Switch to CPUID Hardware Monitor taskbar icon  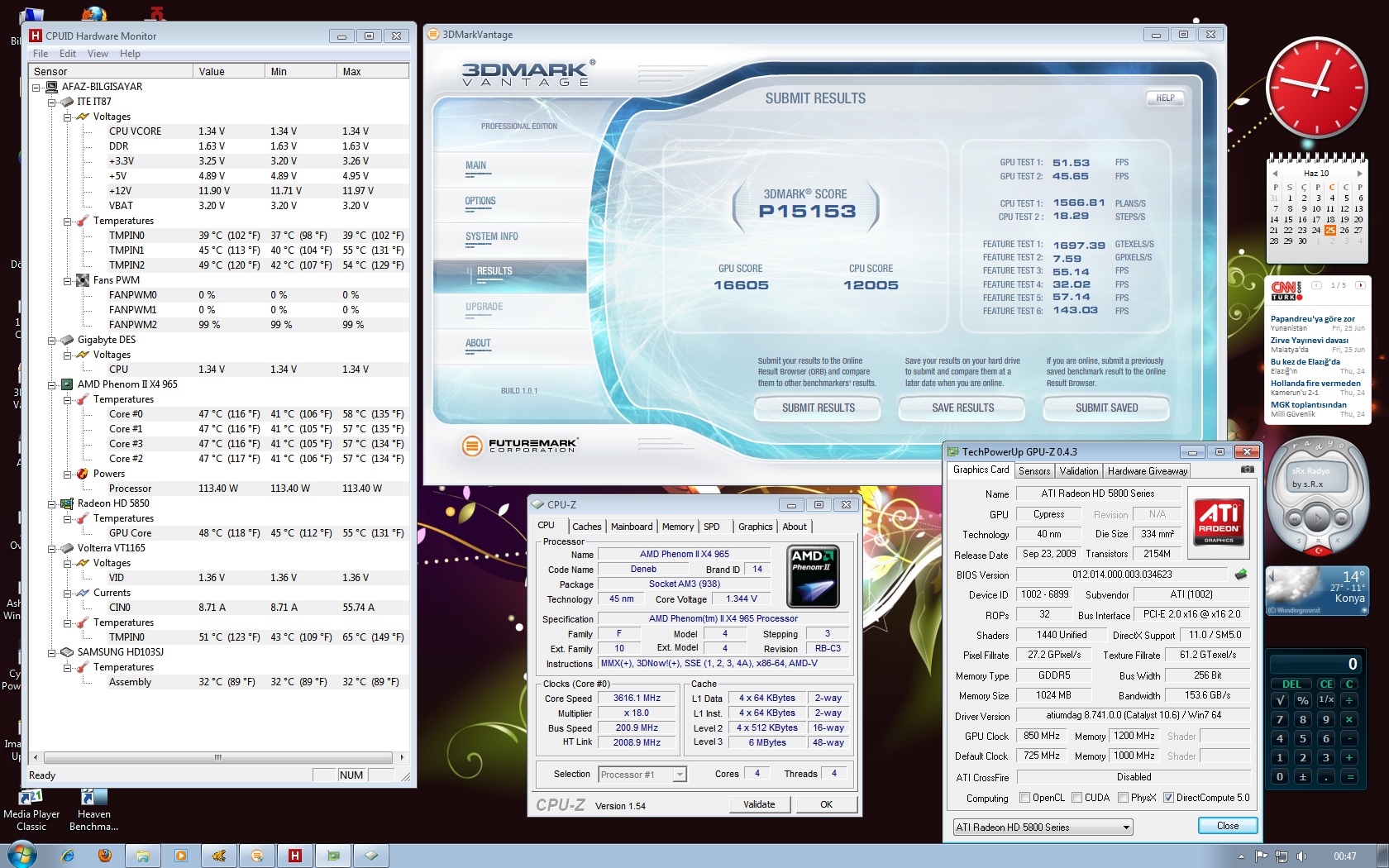click(x=294, y=856)
